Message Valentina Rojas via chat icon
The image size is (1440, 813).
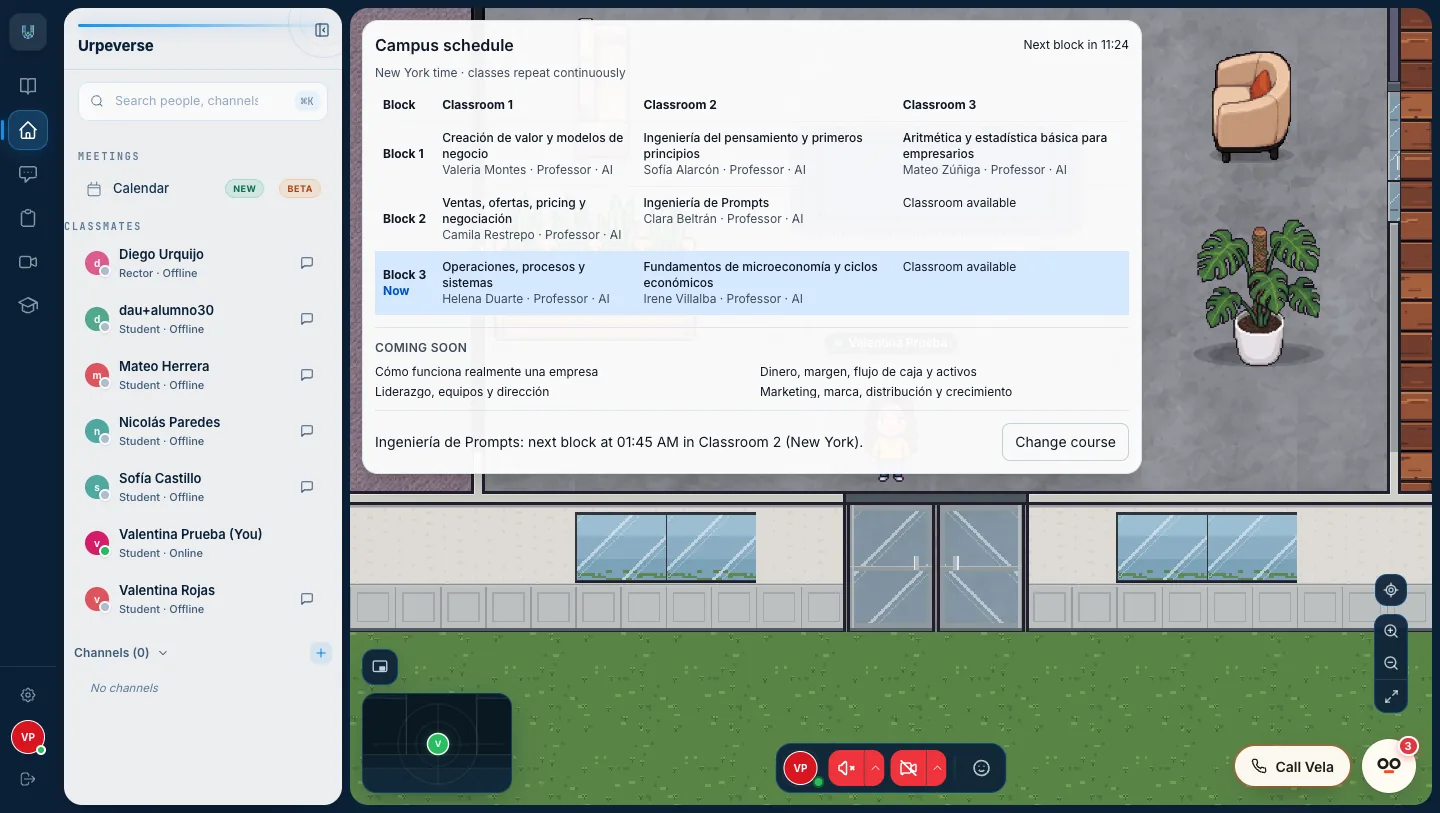307,599
